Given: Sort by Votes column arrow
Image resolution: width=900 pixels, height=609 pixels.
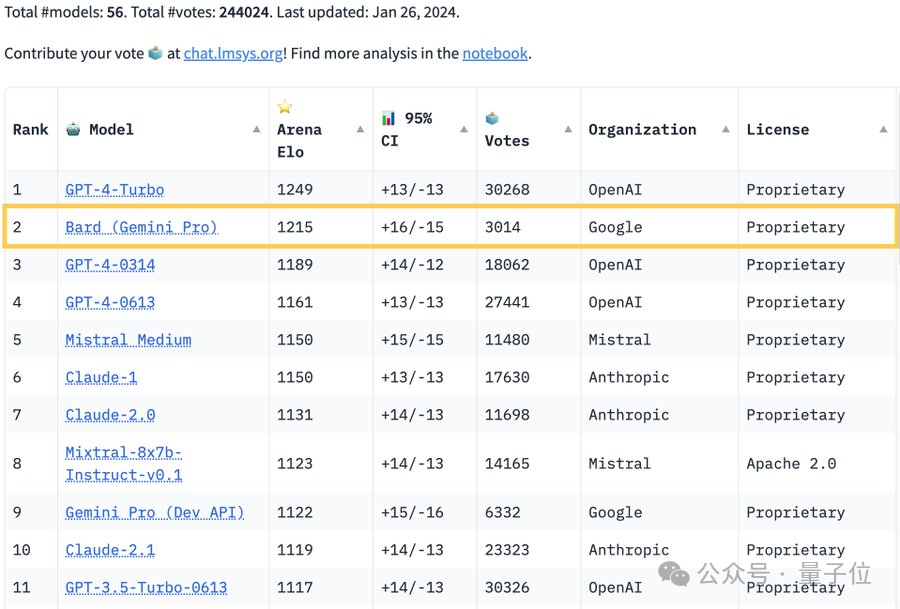Looking at the screenshot, I should point(568,130).
